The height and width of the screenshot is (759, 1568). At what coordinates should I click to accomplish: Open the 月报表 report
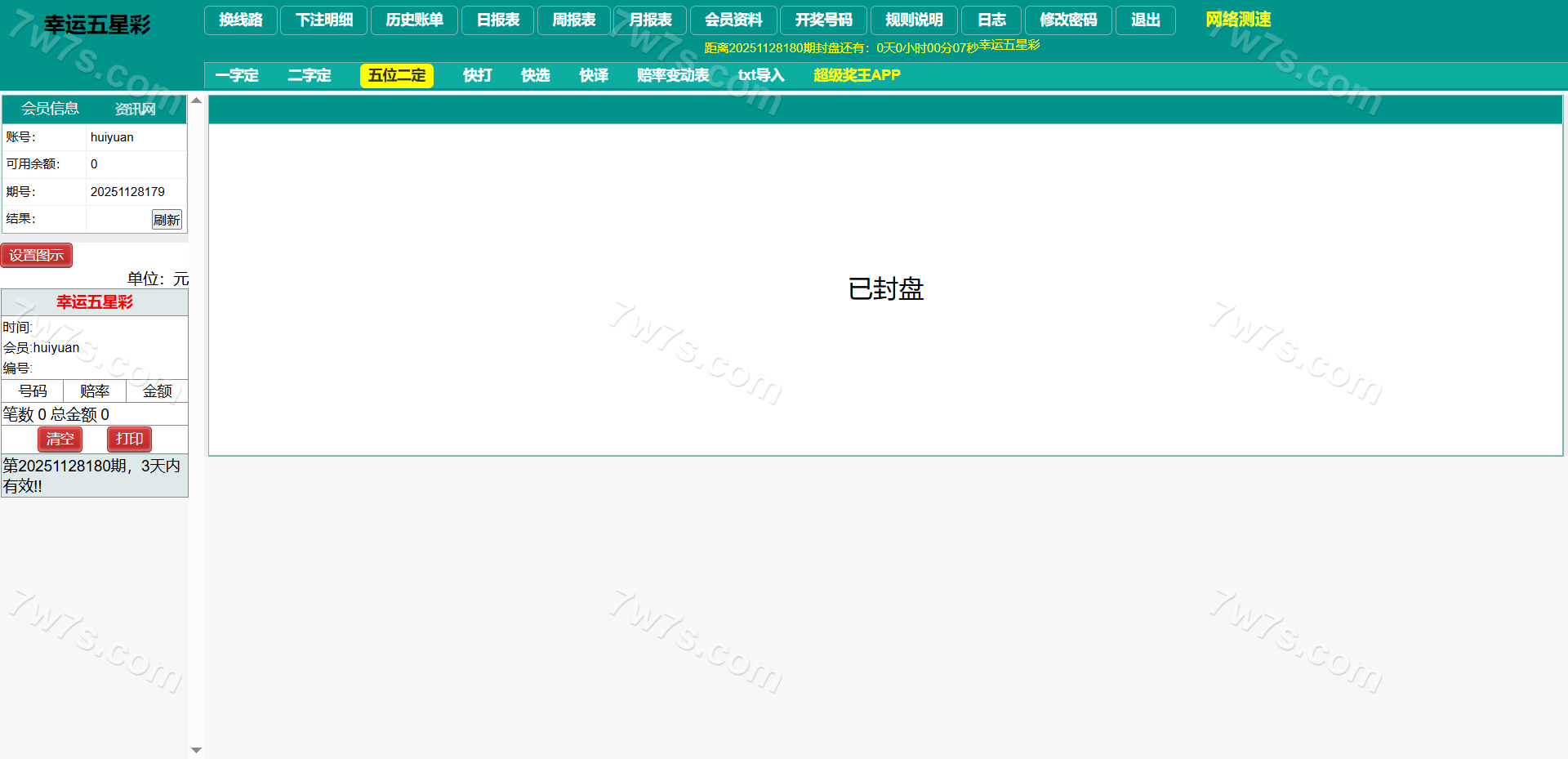650,20
